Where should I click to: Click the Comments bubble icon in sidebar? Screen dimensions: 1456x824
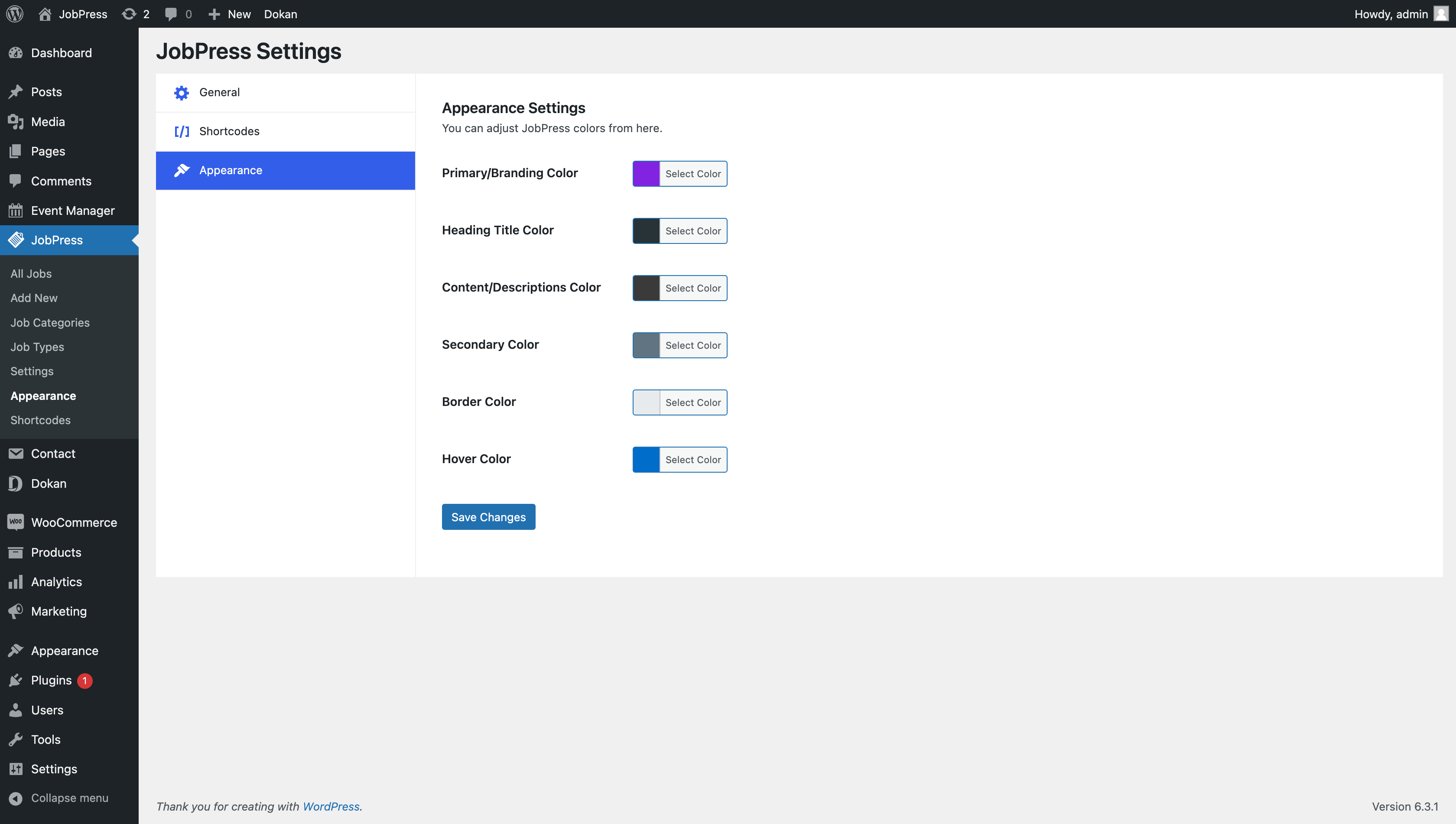coord(16,181)
